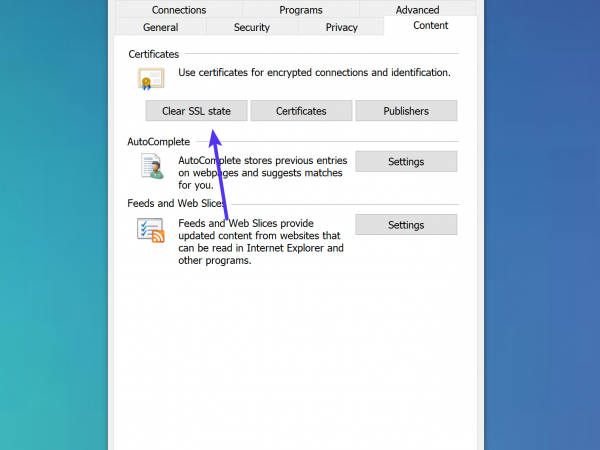Click the Feeds RSS checklist icon
Image resolution: width=600 pixels, height=450 pixels.
click(151, 231)
